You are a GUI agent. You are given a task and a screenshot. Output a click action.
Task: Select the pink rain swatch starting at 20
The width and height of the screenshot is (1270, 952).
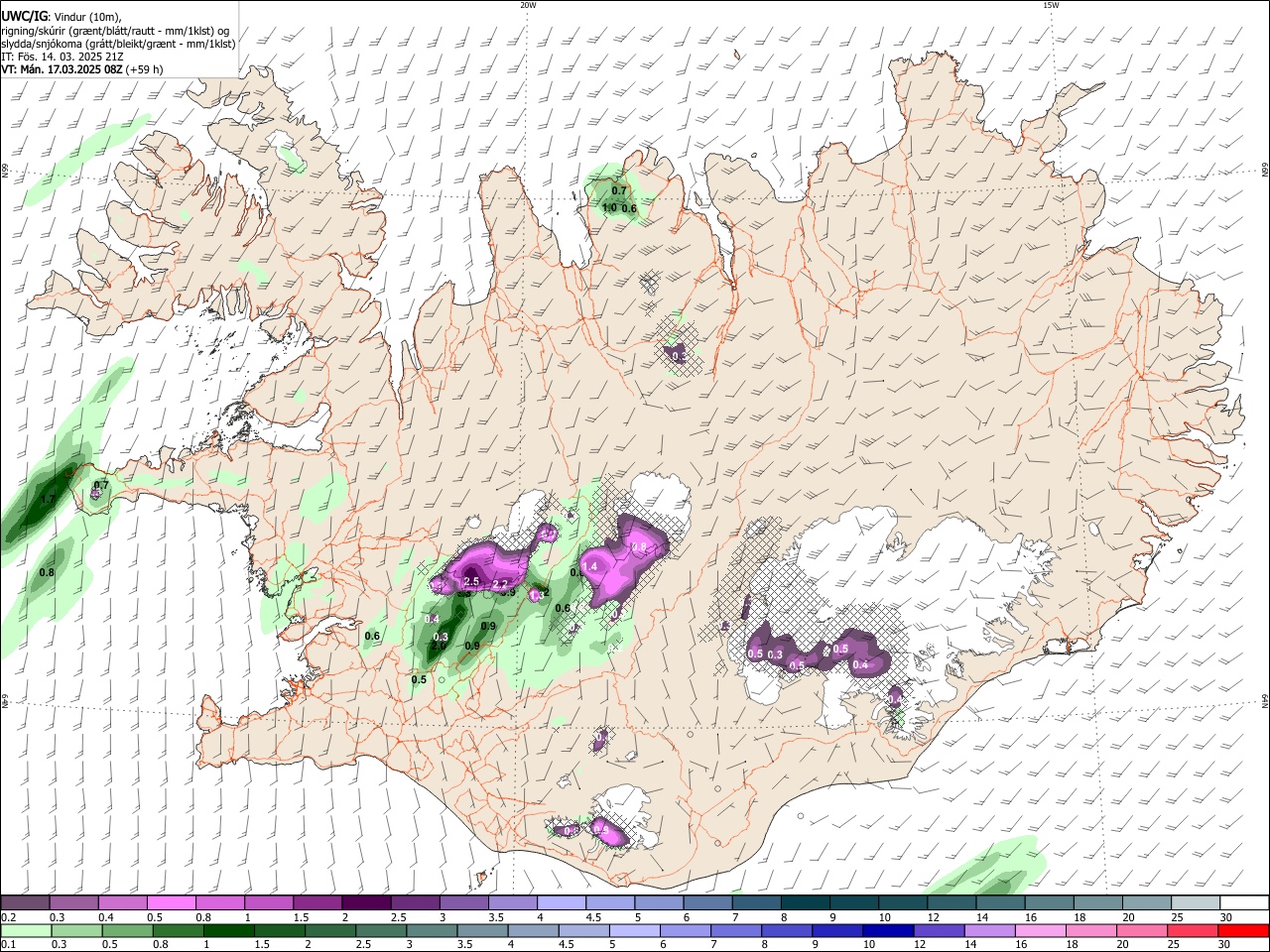1143,930
